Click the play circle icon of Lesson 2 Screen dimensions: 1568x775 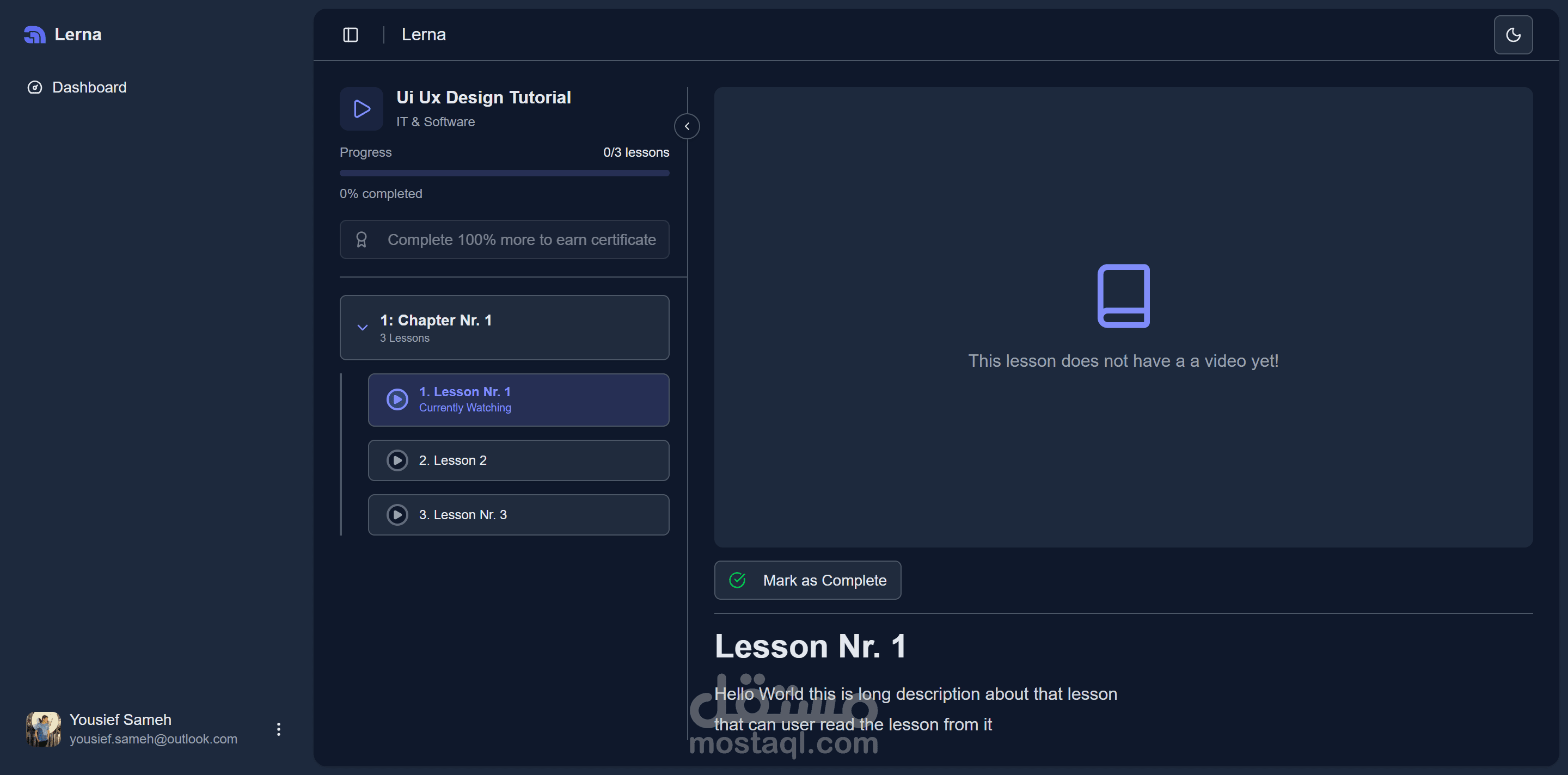point(397,460)
